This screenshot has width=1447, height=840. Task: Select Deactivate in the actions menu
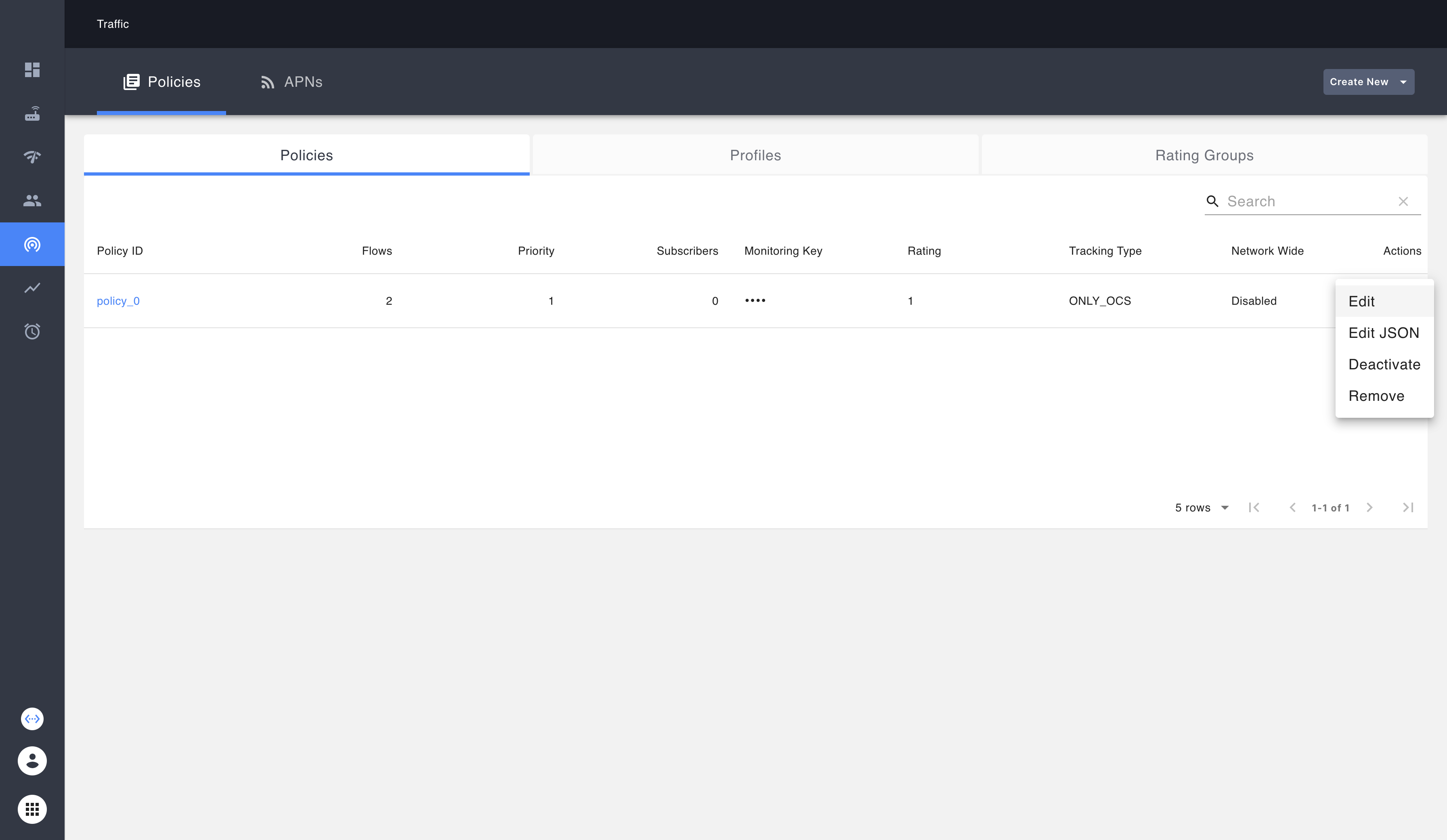point(1384,364)
